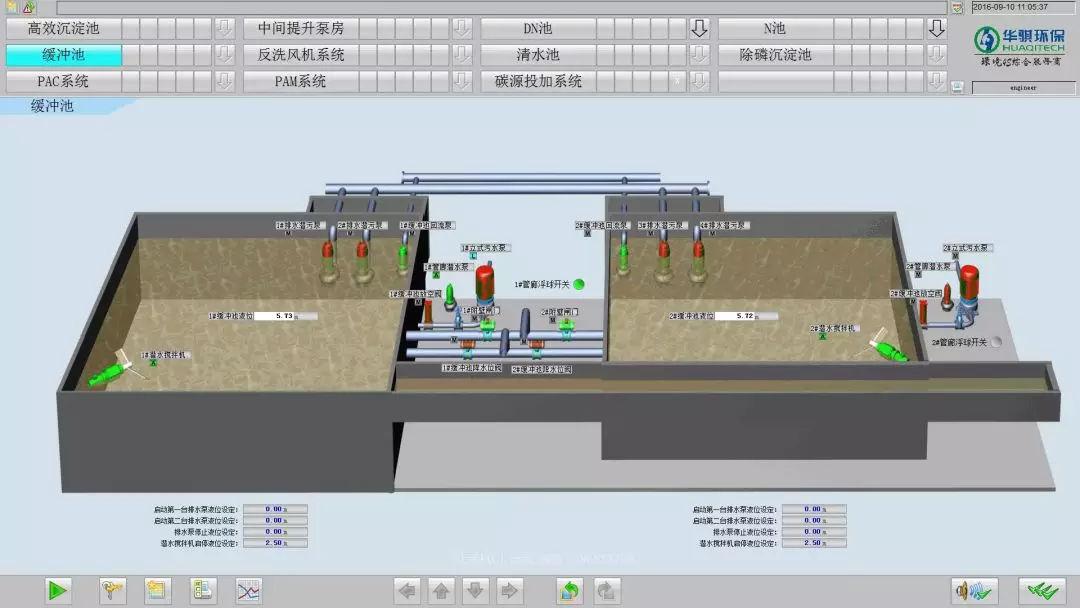Open the user login key icon
Viewport: 1080px width, 608px height.
[112, 591]
